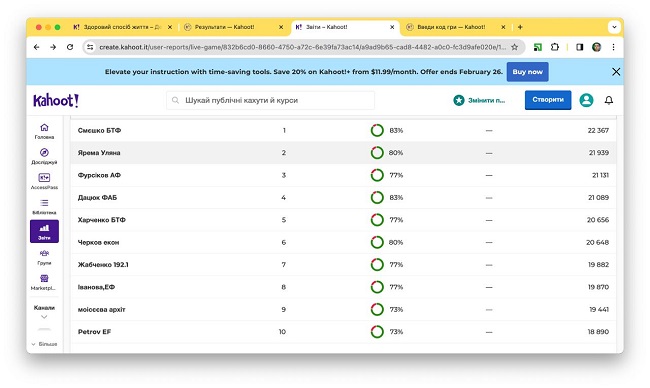Open player row Смєшко БТФ
This screenshot has height=388, width=650.
(x=343, y=131)
